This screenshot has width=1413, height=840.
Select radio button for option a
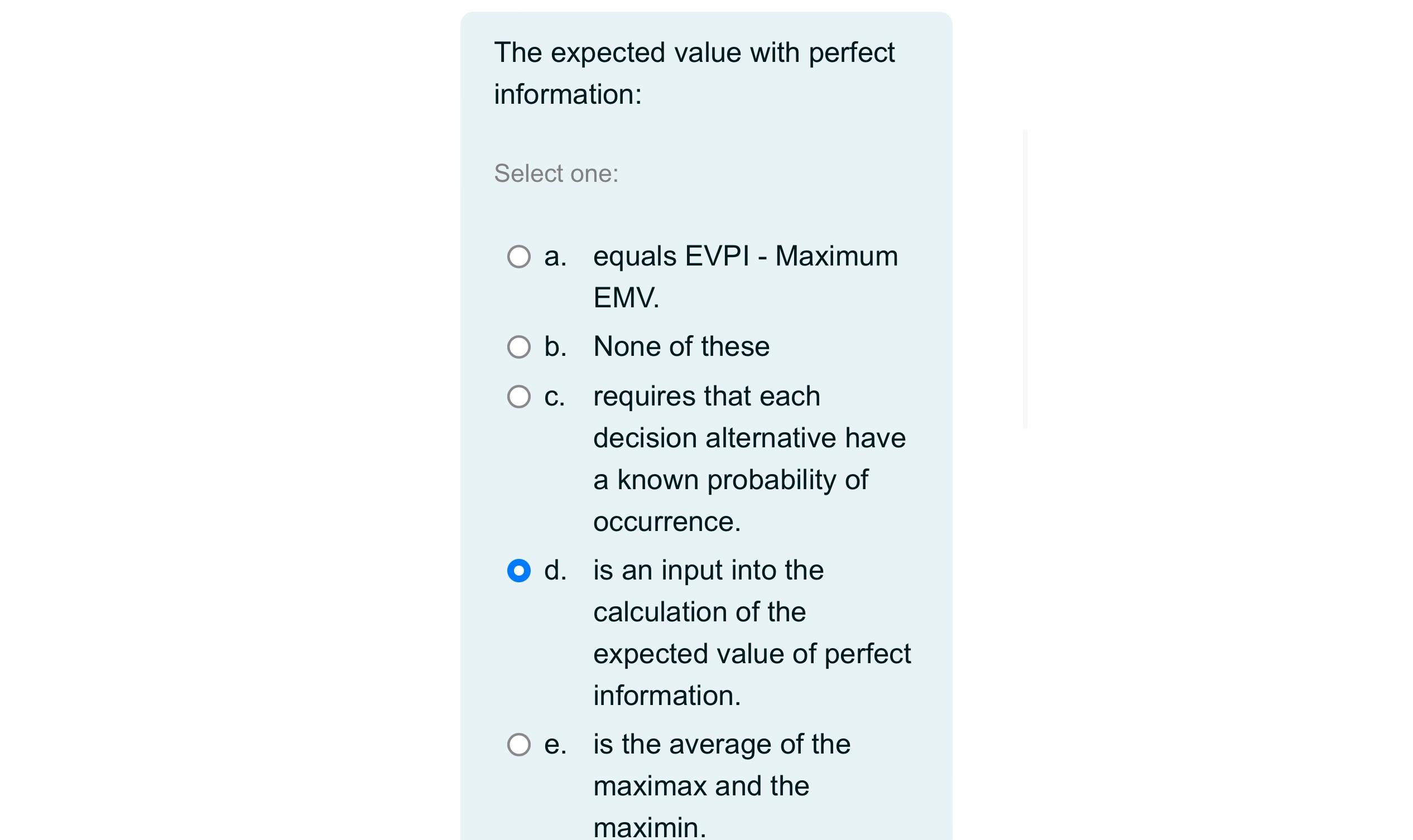click(x=519, y=258)
